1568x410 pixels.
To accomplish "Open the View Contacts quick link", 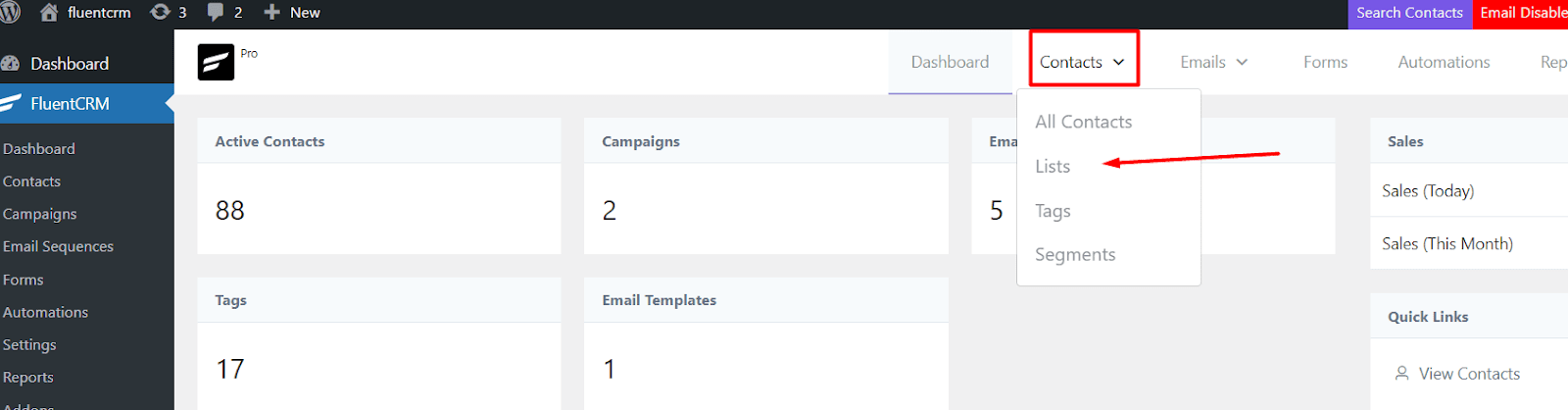I will (1469, 374).
